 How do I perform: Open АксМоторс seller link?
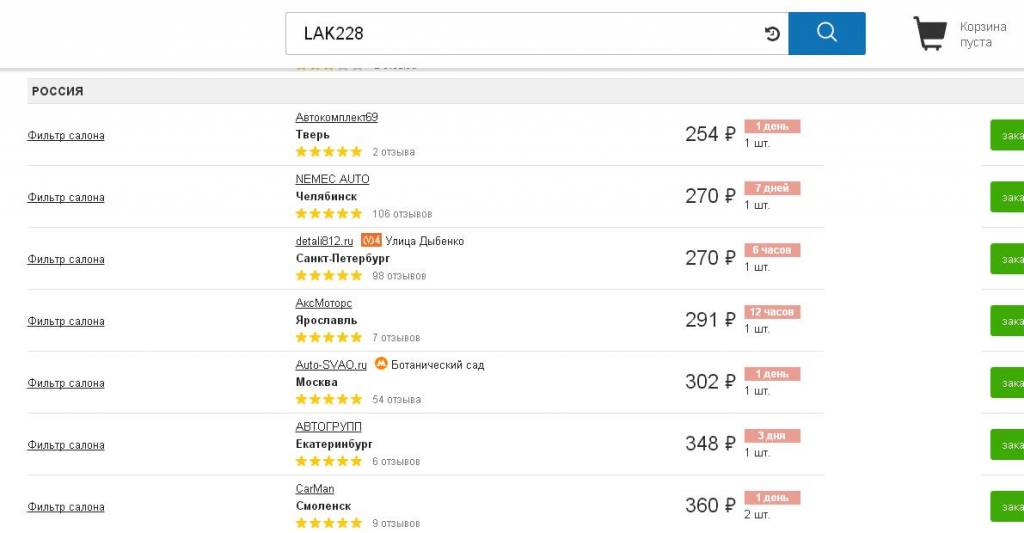point(323,303)
